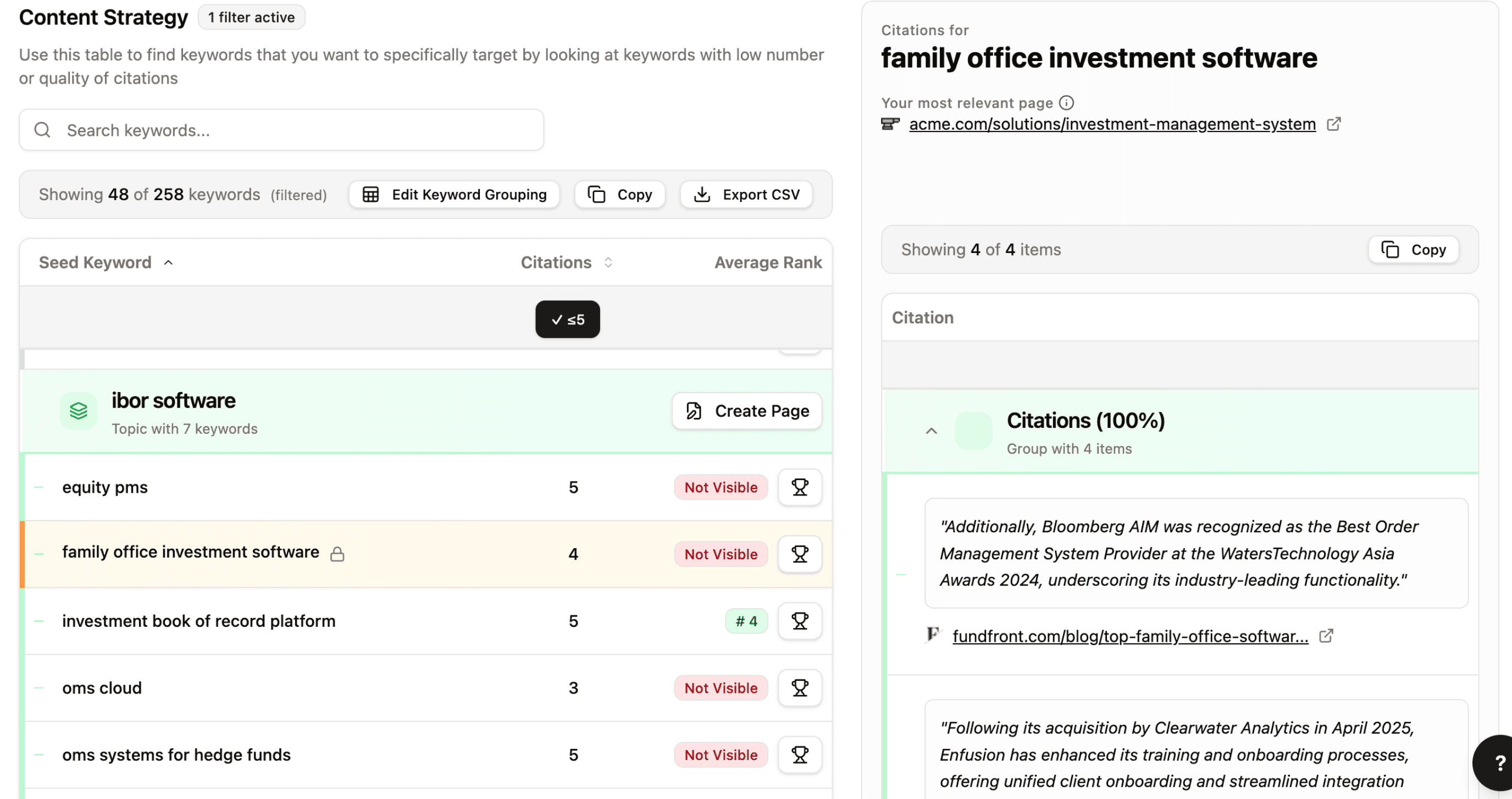Viewport: 1512px width, 799px height.
Task: Open external link icon beside fundfront citation
Action: 1326,636
